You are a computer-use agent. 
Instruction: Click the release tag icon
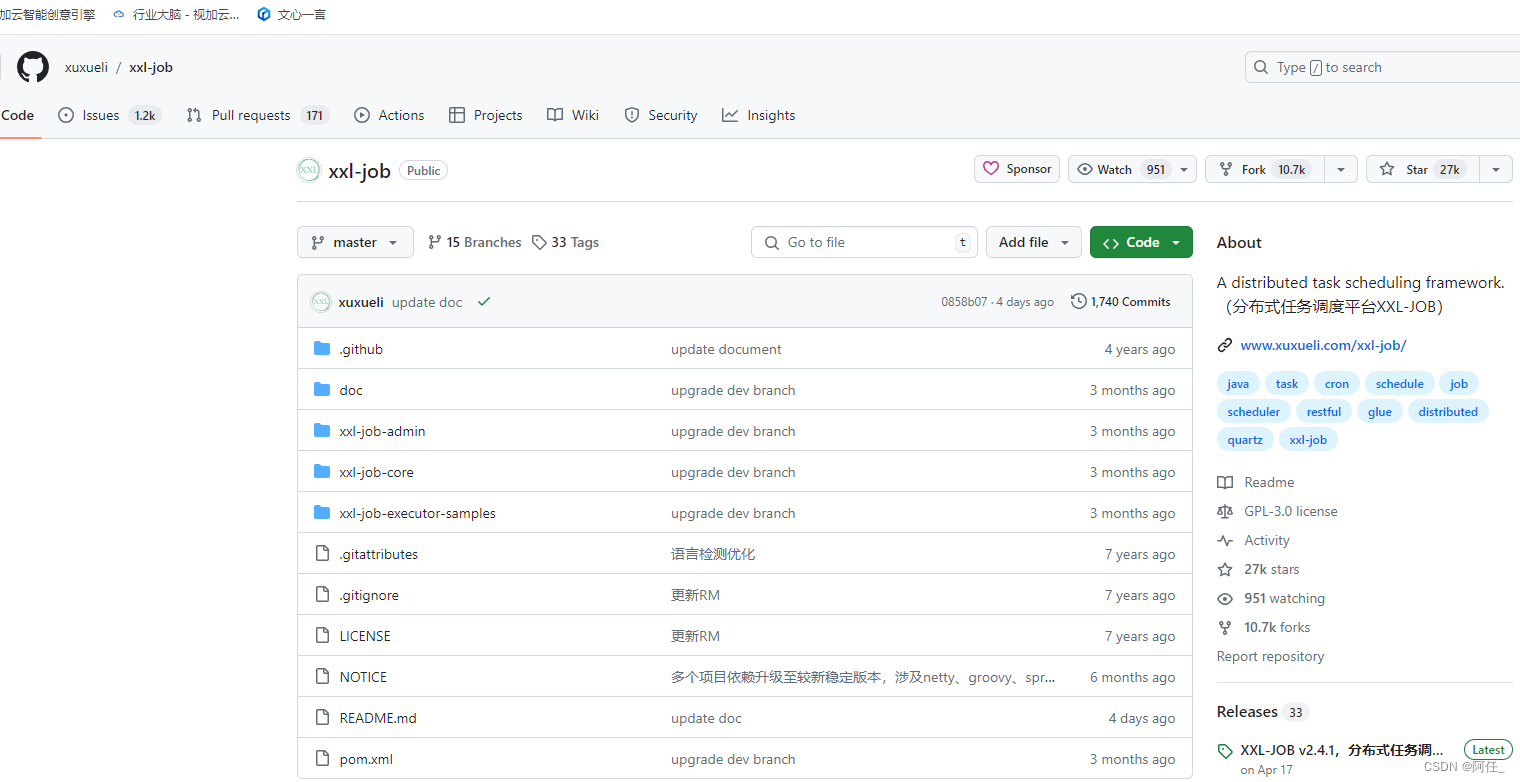coord(1225,751)
